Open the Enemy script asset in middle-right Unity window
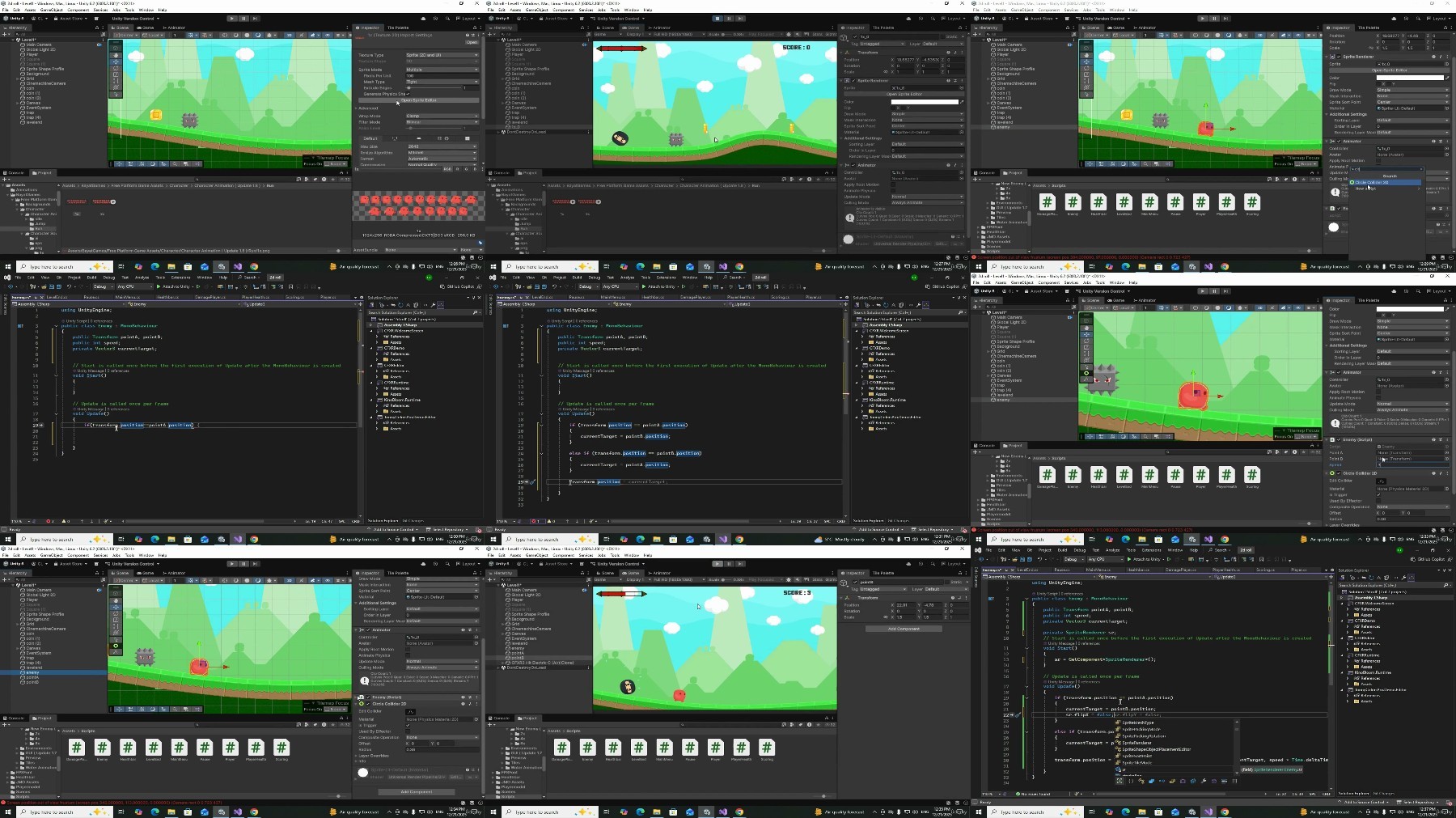 1073,475
